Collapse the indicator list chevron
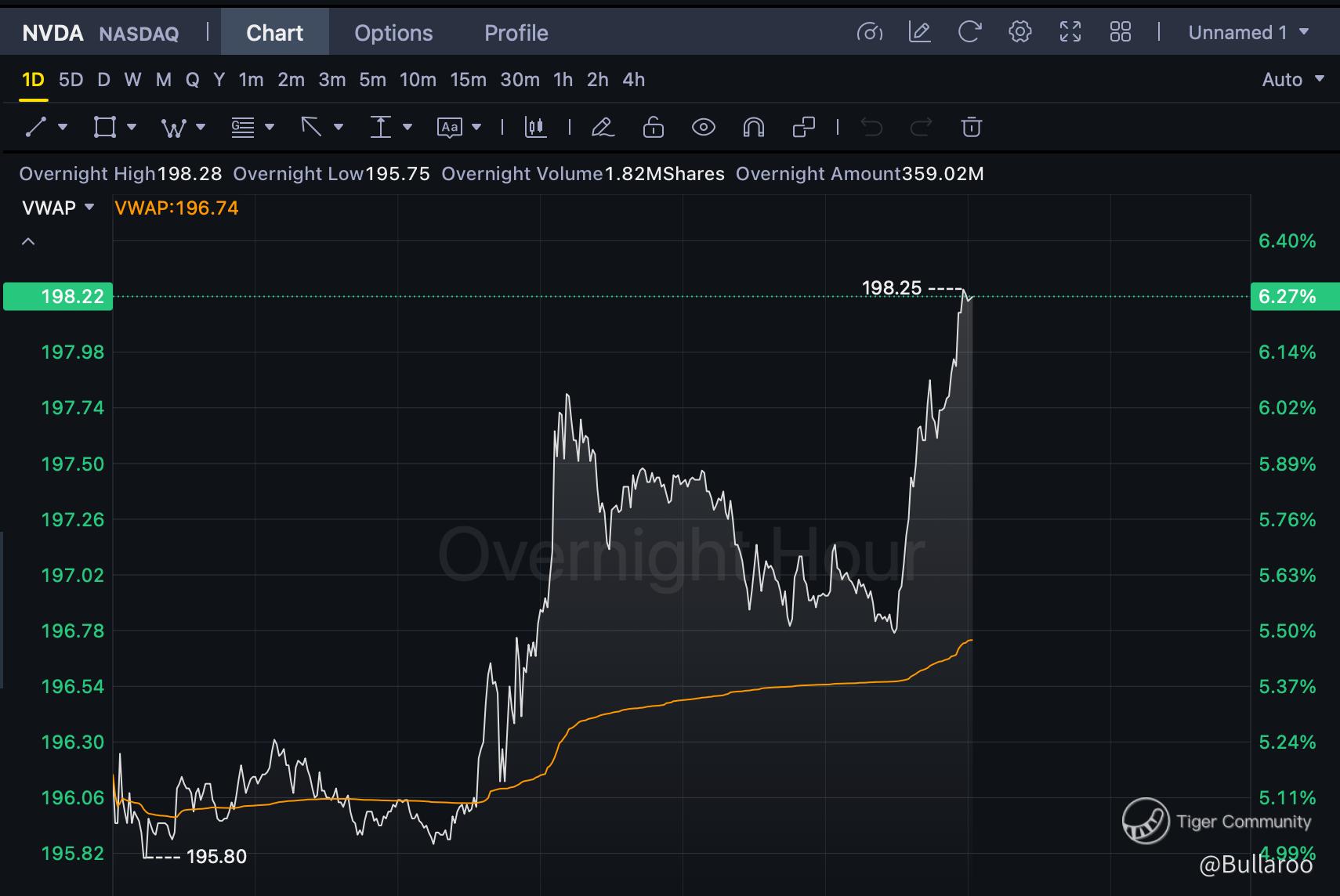This screenshot has height=896, width=1340. pos(28,241)
